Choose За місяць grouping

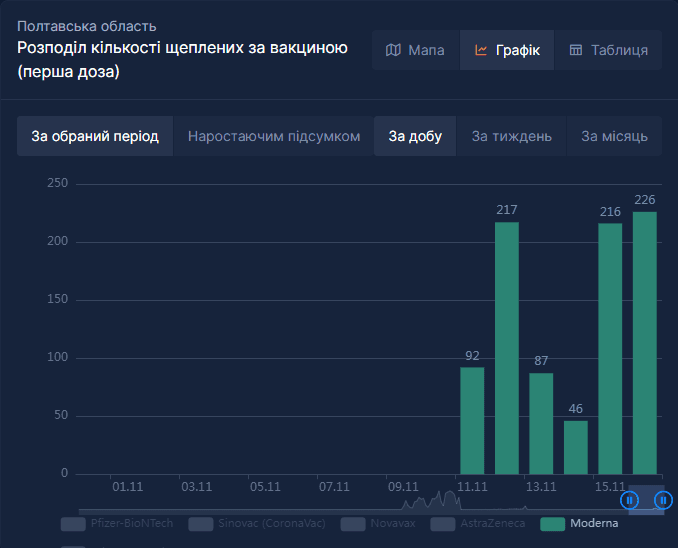tap(614, 136)
